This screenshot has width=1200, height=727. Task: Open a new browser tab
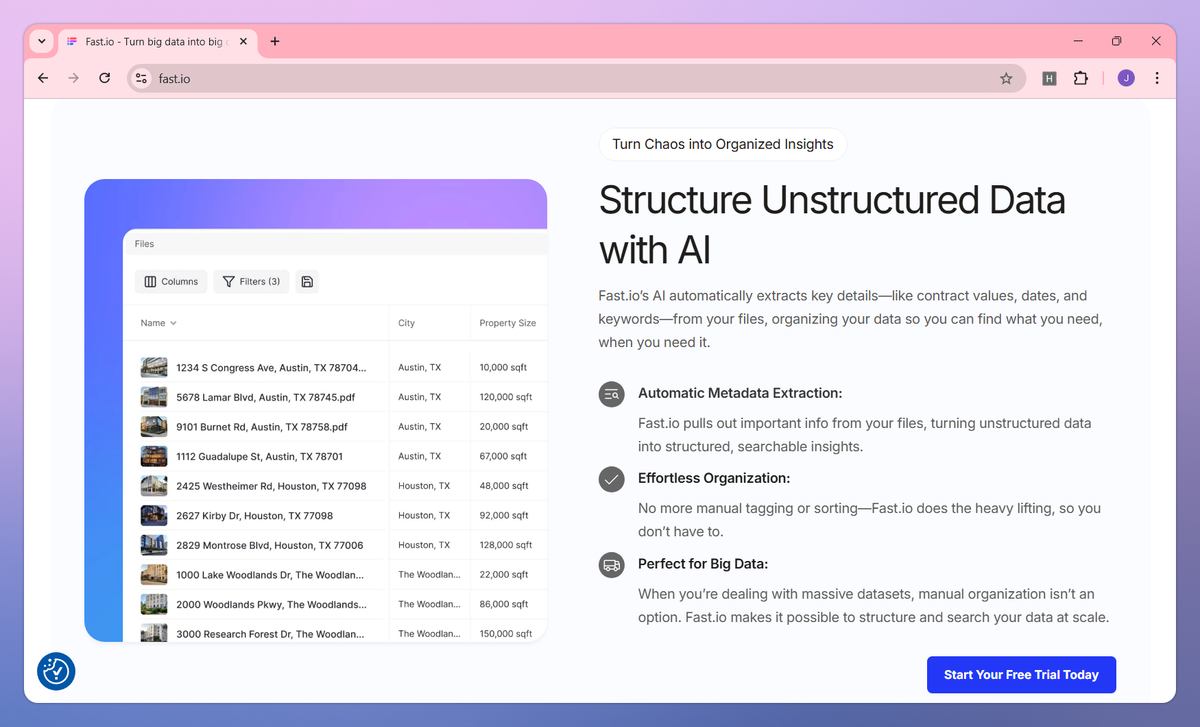coord(275,42)
